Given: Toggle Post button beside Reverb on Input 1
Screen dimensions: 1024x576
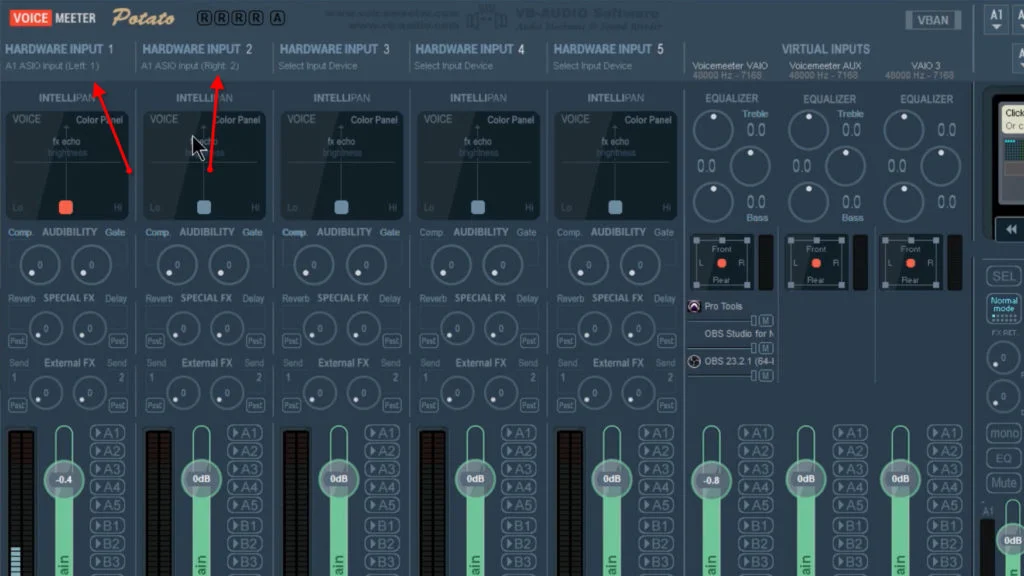Looking at the screenshot, I should pos(17,341).
